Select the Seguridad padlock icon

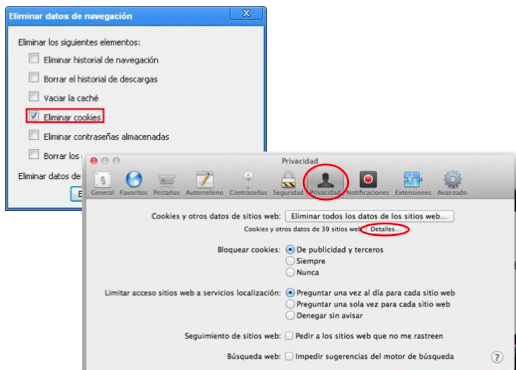[288, 183]
